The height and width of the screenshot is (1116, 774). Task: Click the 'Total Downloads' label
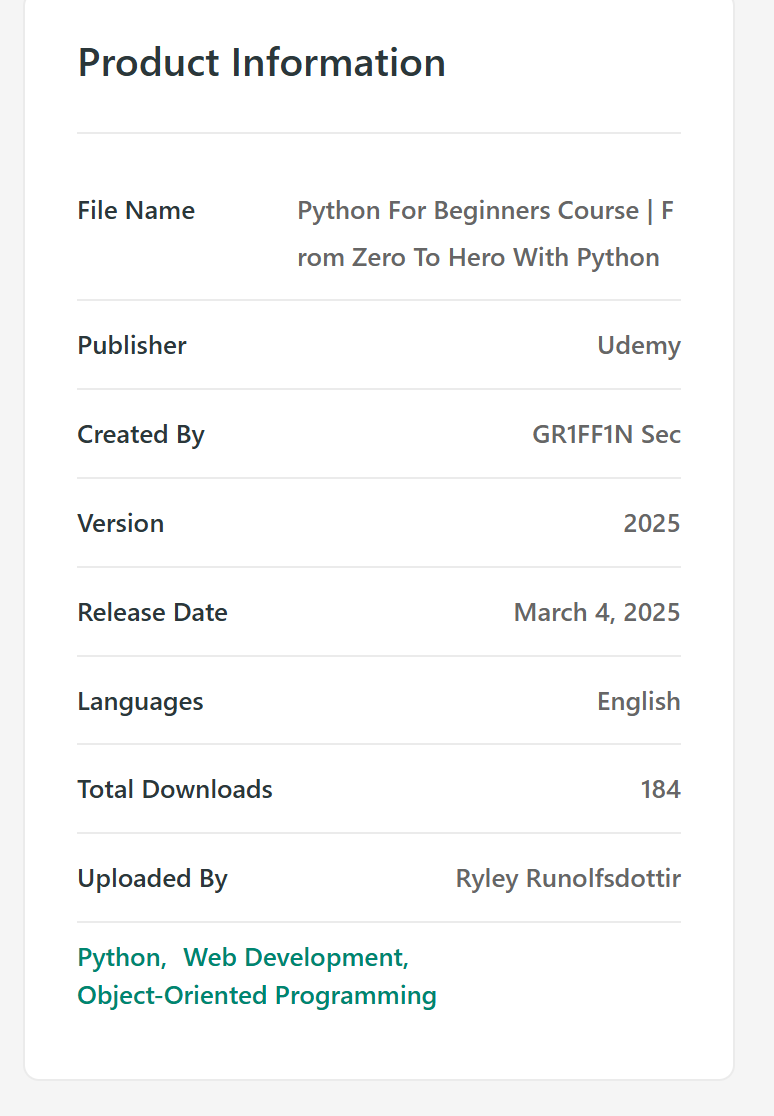click(x=175, y=789)
